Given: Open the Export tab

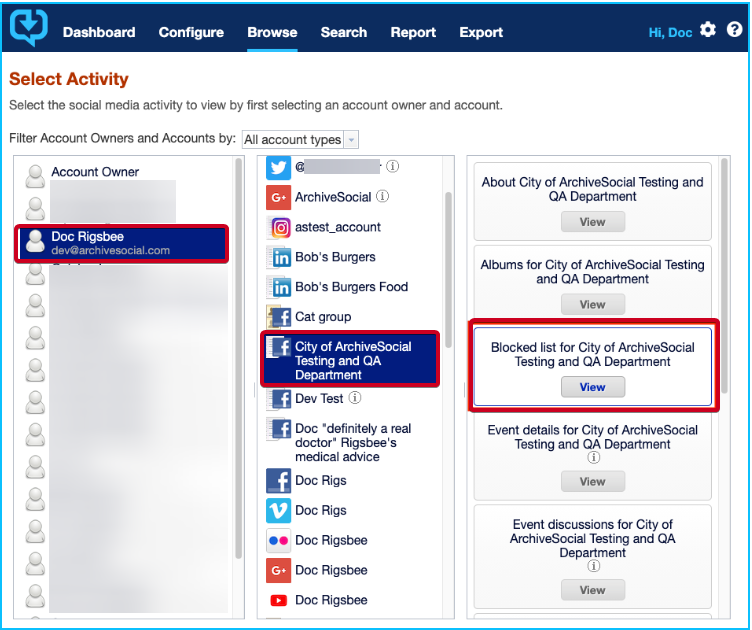Looking at the screenshot, I should point(481,32).
